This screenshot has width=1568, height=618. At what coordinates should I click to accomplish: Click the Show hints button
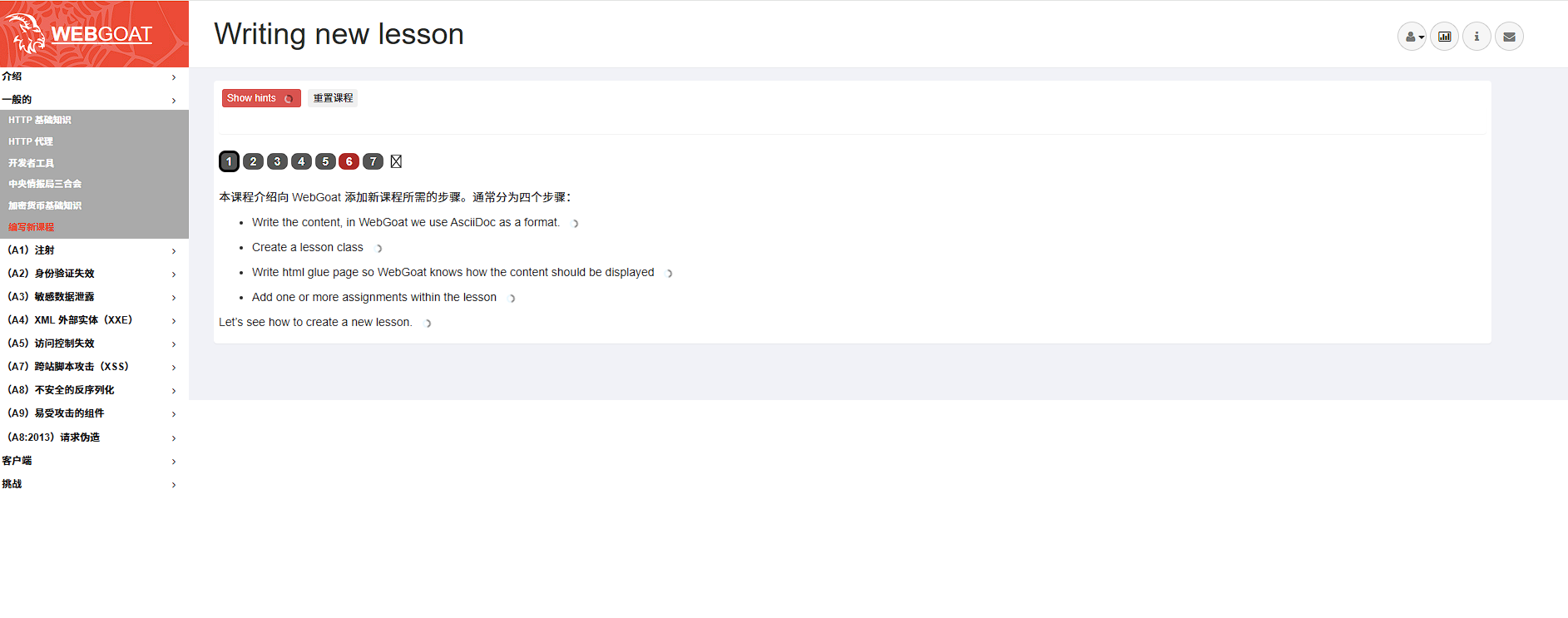click(x=260, y=98)
